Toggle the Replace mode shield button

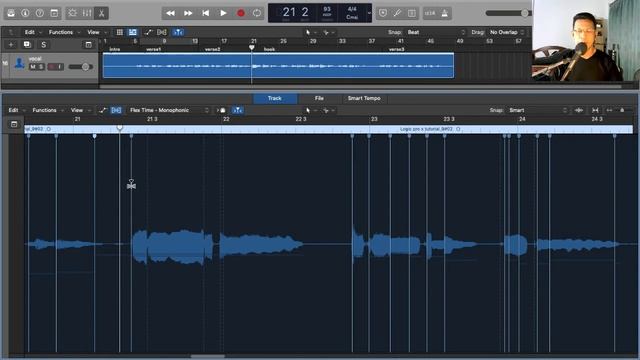point(383,13)
